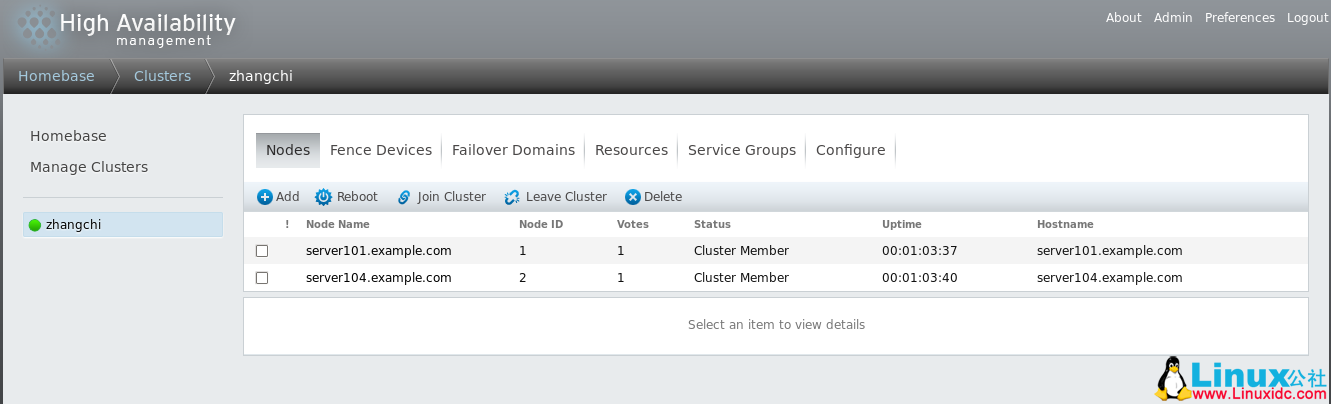Switch to the Fence Devices tab
The height and width of the screenshot is (404, 1331).
click(380, 150)
